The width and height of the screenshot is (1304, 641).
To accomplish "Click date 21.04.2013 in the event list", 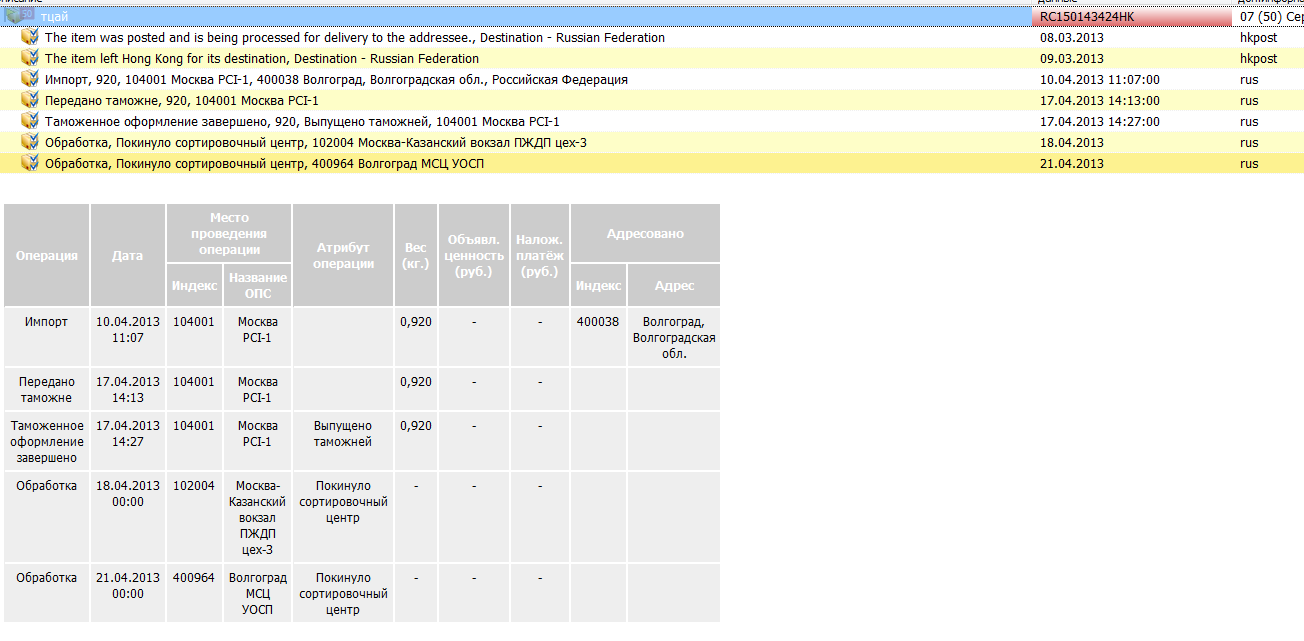I will click(x=1072, y=164).
